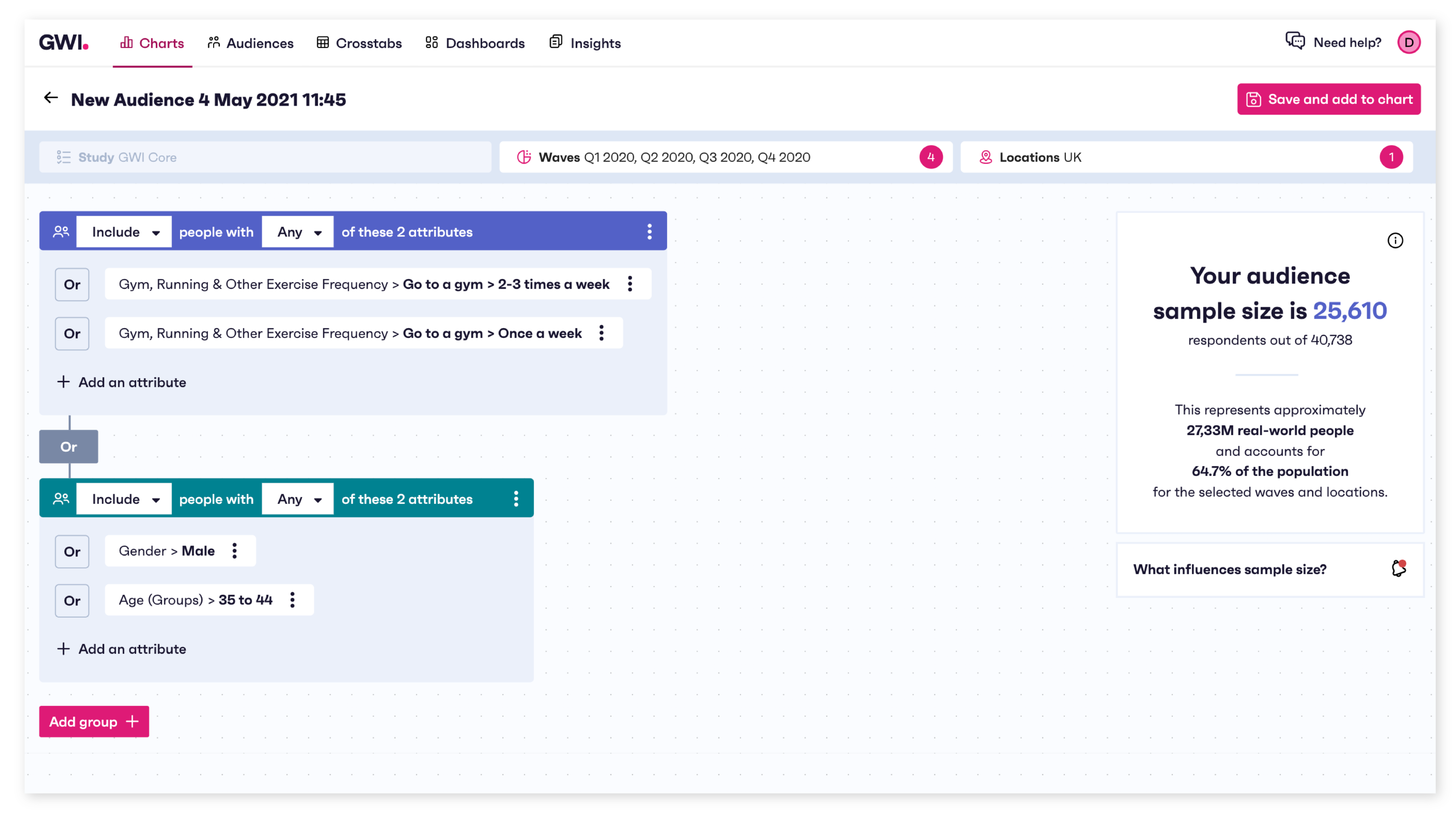Open the sample size info icon
1456x818 pixels.
pyautogui.click(x=1395, y=240)
